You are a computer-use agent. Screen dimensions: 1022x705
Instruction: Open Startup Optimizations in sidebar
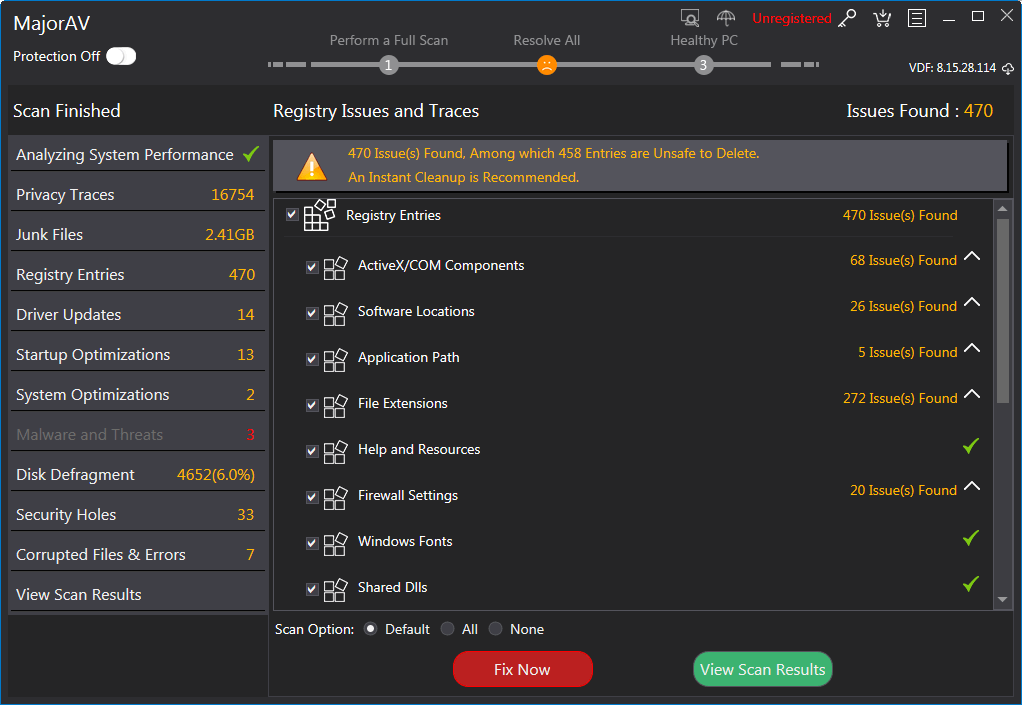[138, 354]
